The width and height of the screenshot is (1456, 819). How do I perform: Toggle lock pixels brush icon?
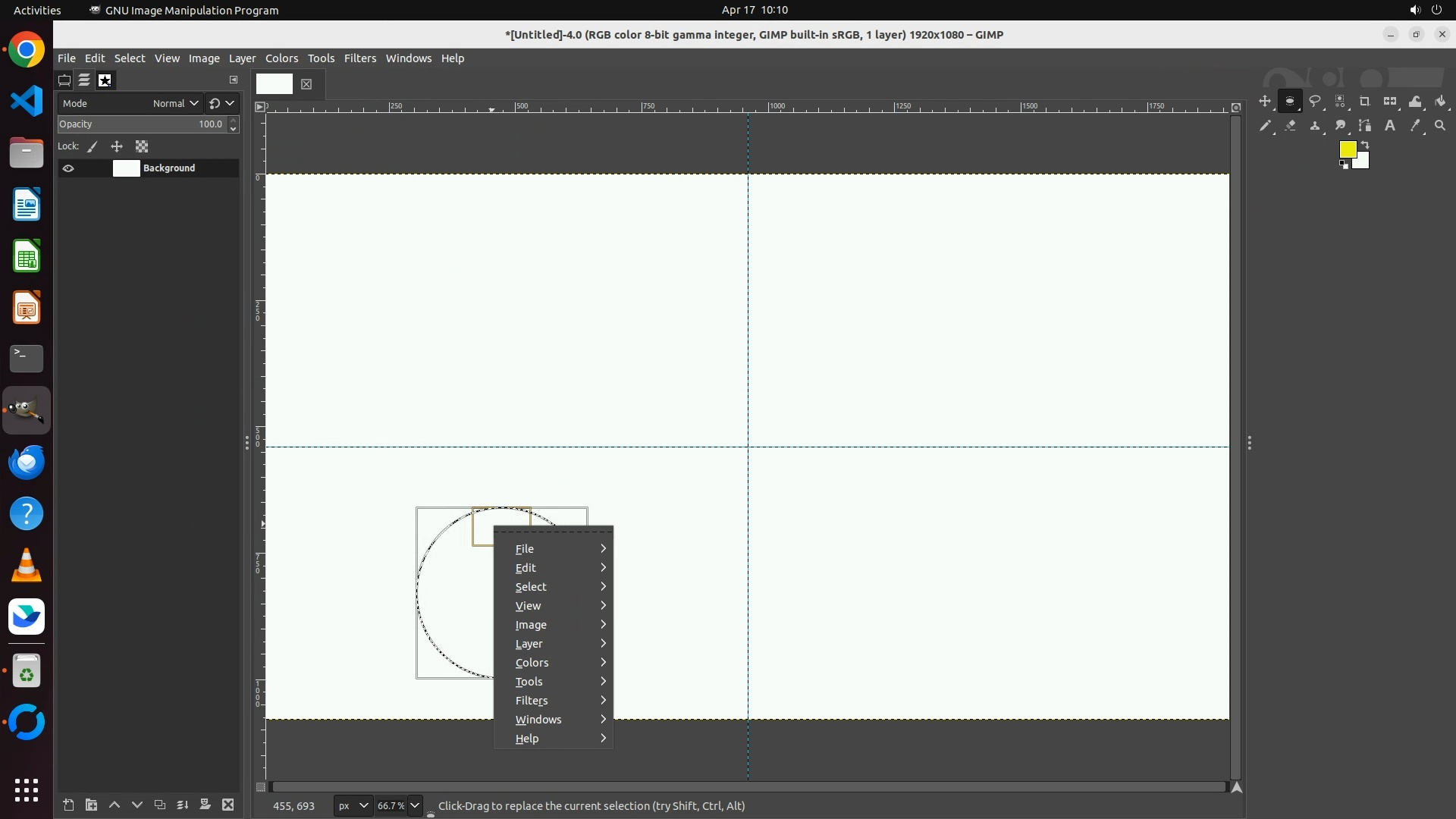[x=93, y=146]
